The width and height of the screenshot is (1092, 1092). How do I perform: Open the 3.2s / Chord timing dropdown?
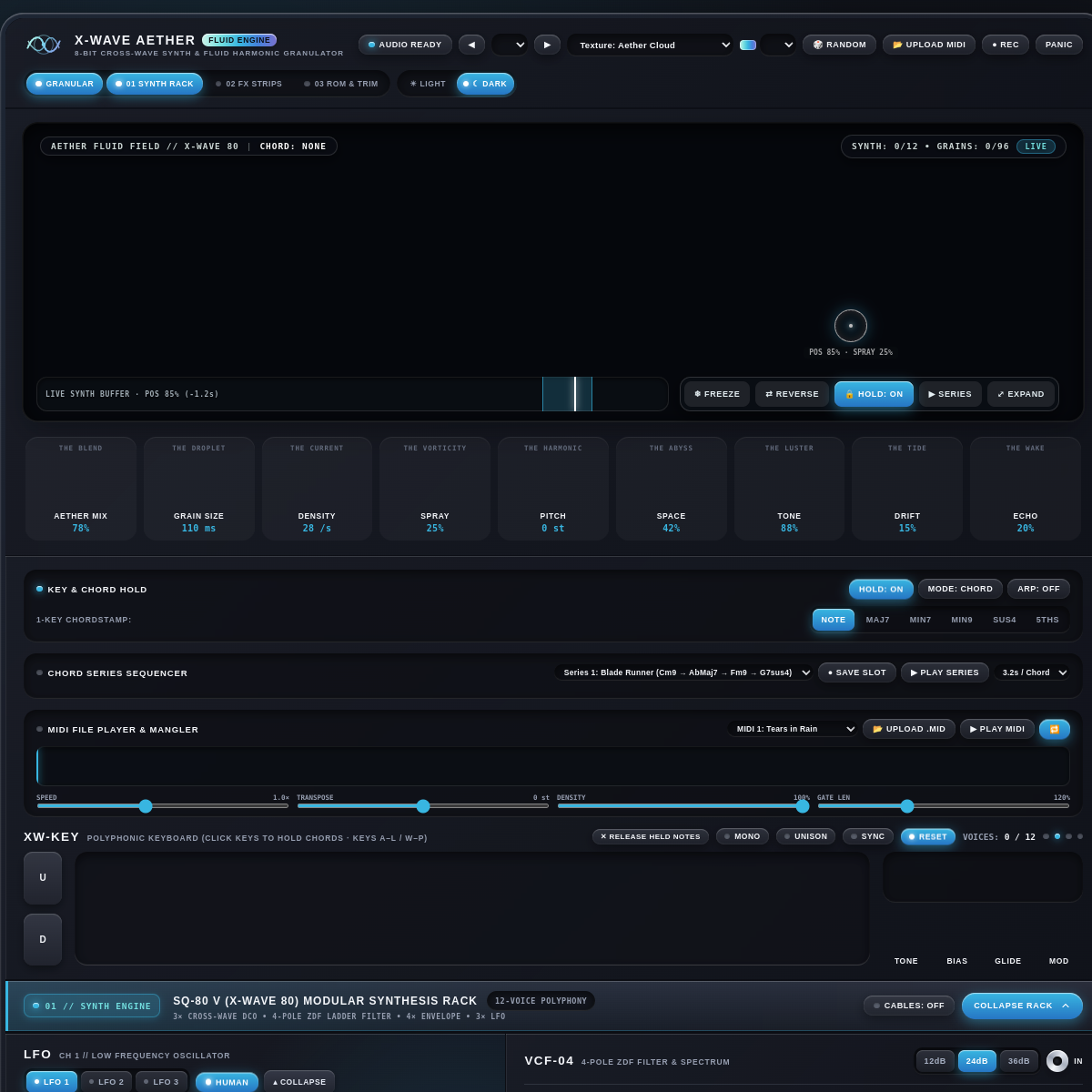click(1032, 672)
